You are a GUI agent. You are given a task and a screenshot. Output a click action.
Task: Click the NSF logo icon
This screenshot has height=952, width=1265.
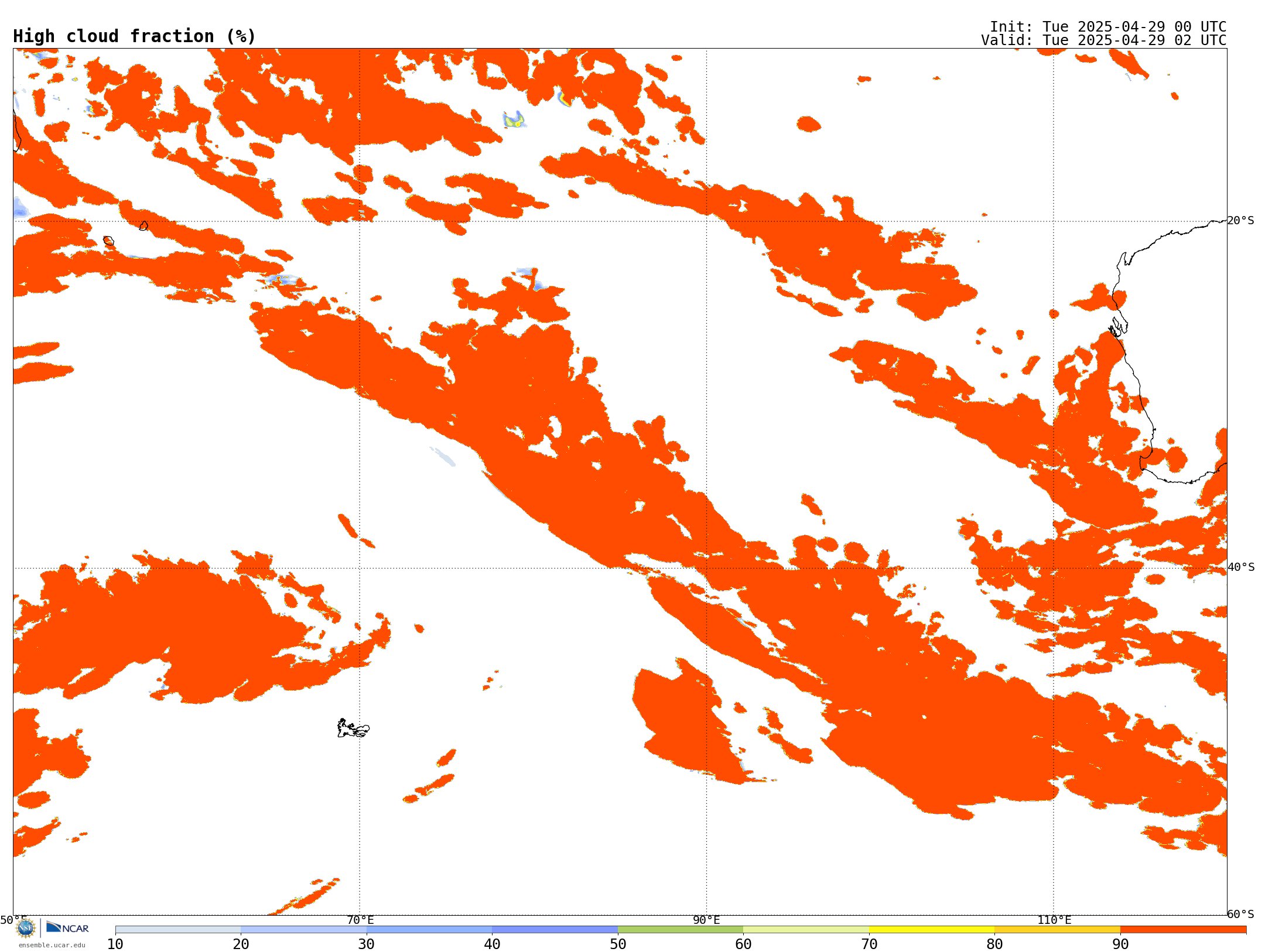[x=26, y=927]
